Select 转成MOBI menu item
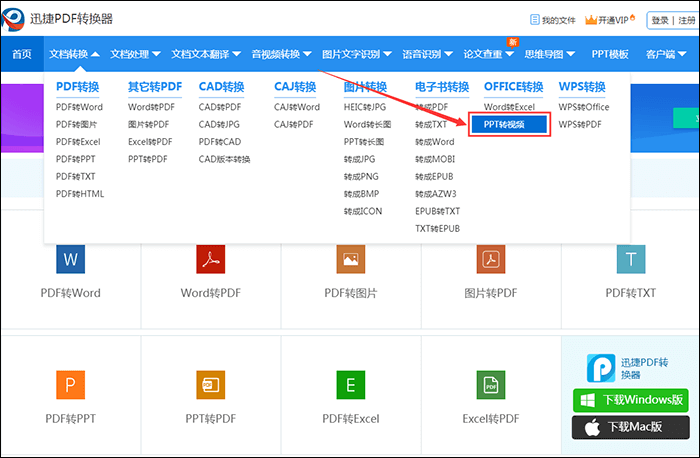Image resolution: width=700 pixels, height=458 pixels. 435,159
